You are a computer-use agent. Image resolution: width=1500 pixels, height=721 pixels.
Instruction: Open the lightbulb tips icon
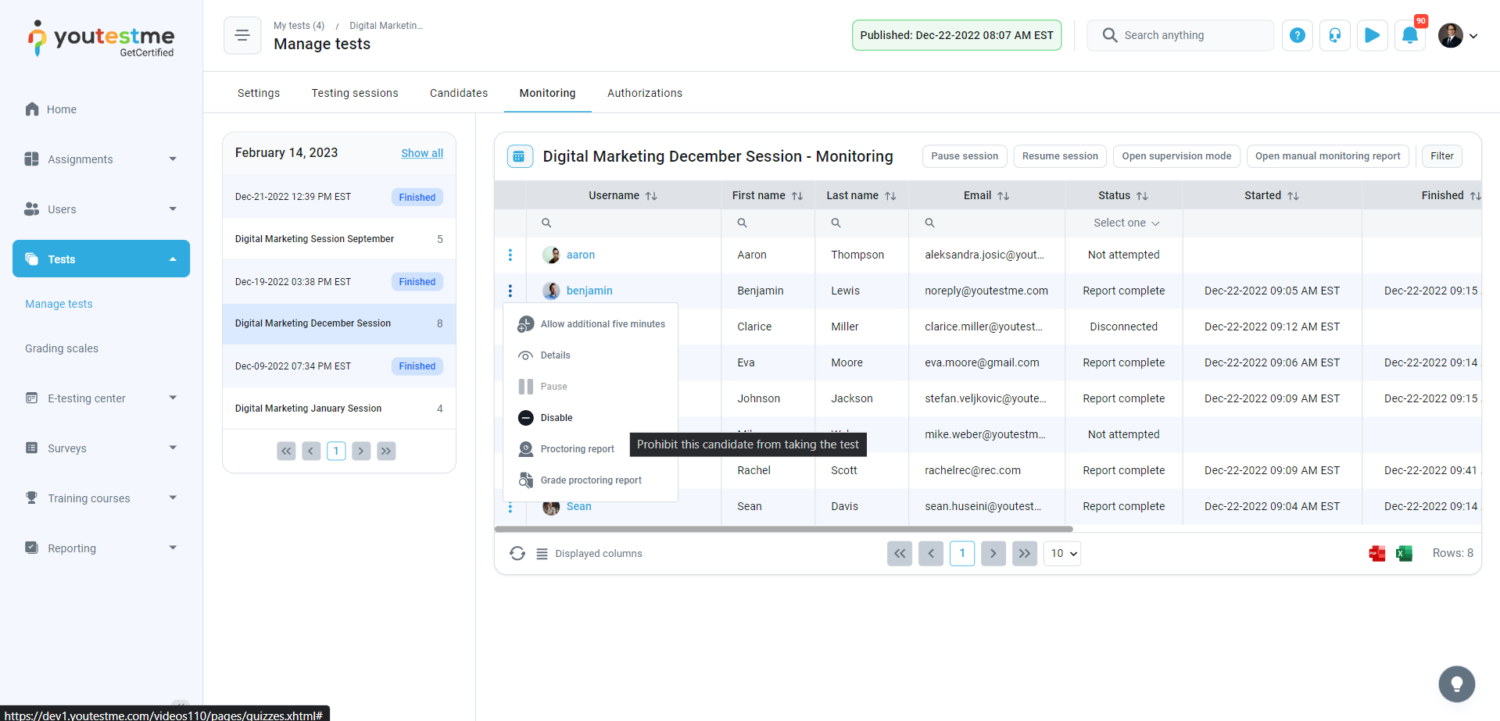pos(1456,684)
